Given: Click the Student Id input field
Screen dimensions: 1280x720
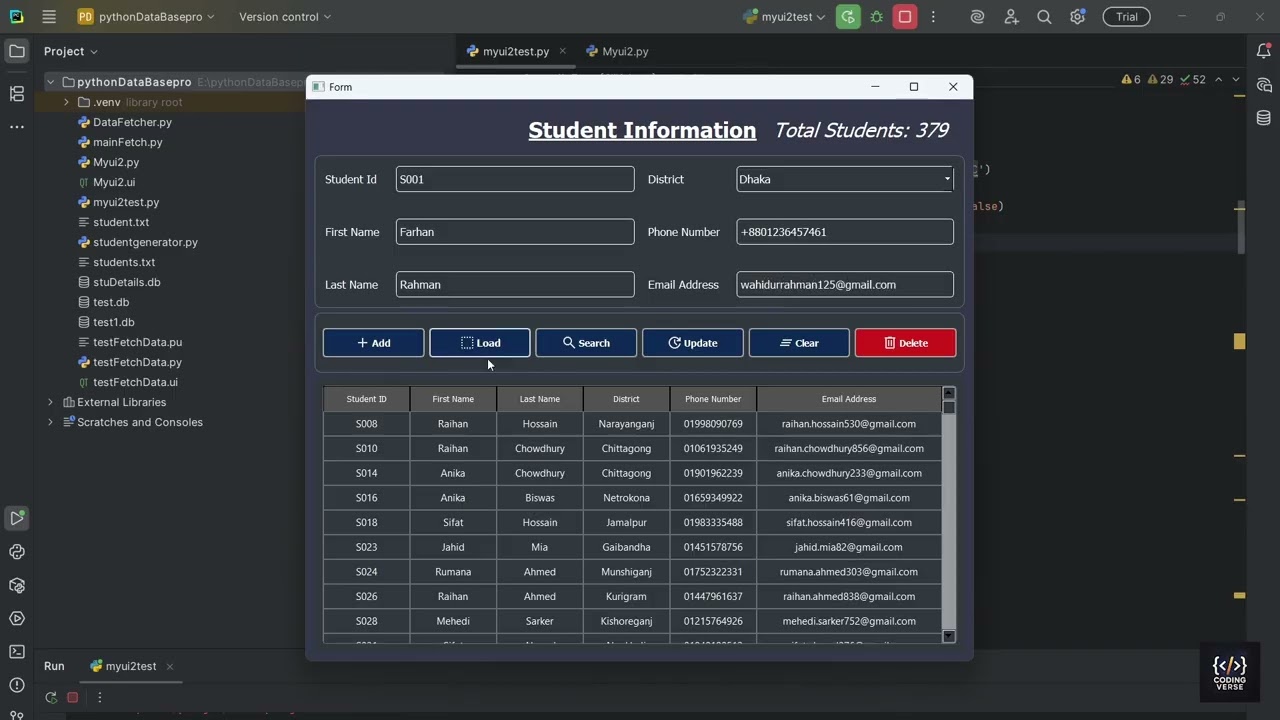Looking at the screenshot, I should (x=515, y=179).
